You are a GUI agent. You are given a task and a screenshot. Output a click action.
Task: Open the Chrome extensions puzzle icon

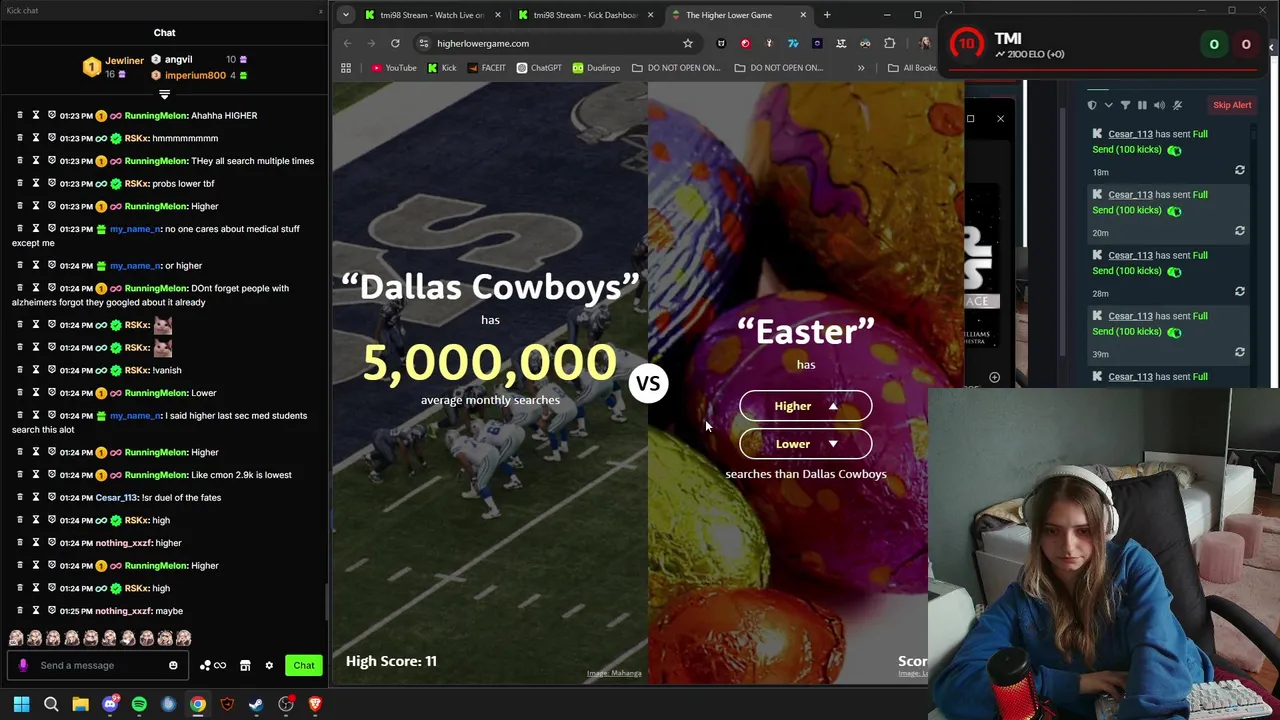pos(889,43)
